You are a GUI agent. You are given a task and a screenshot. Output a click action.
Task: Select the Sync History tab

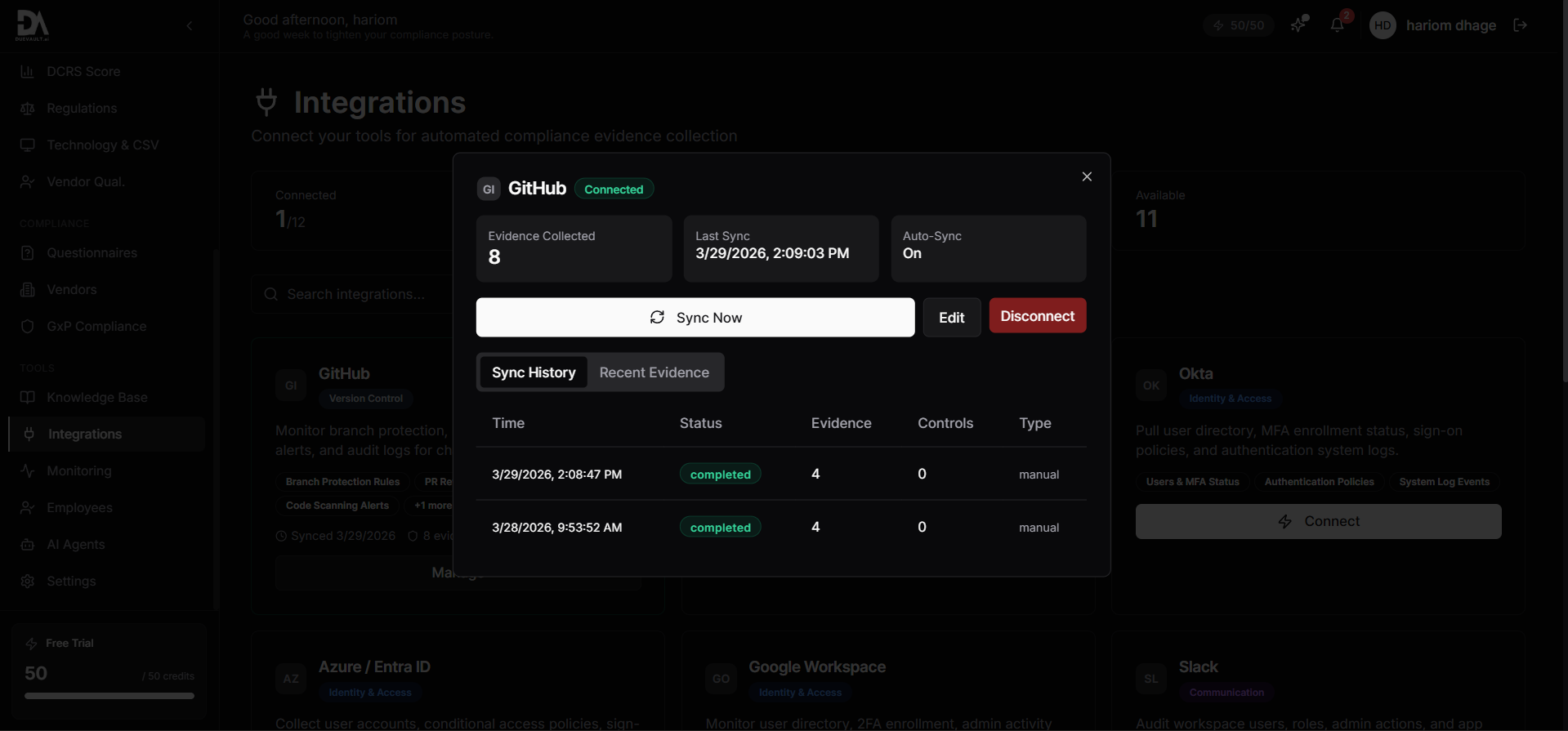[534, 372]
